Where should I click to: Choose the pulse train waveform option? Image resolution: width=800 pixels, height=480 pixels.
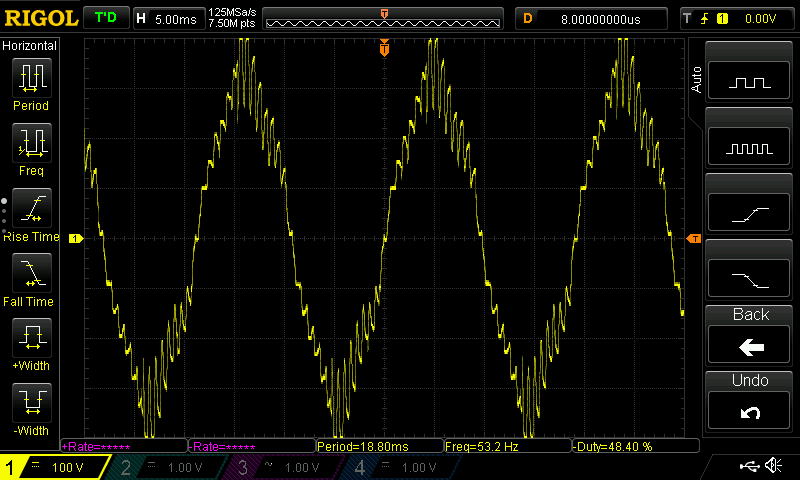tap(749, 146)
